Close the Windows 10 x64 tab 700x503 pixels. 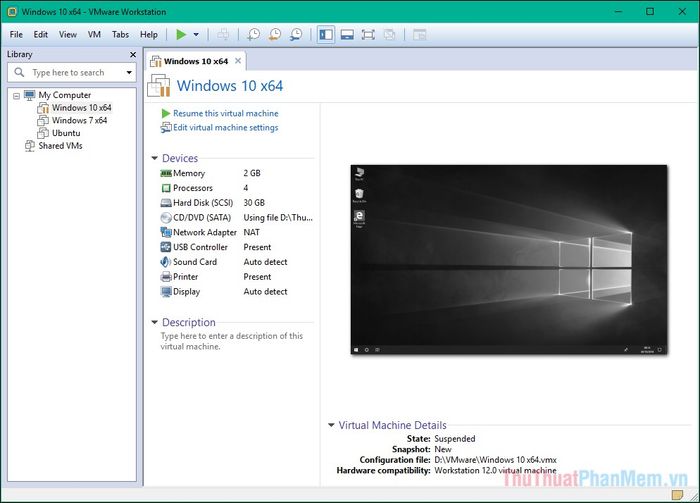(x=238, y=61)
